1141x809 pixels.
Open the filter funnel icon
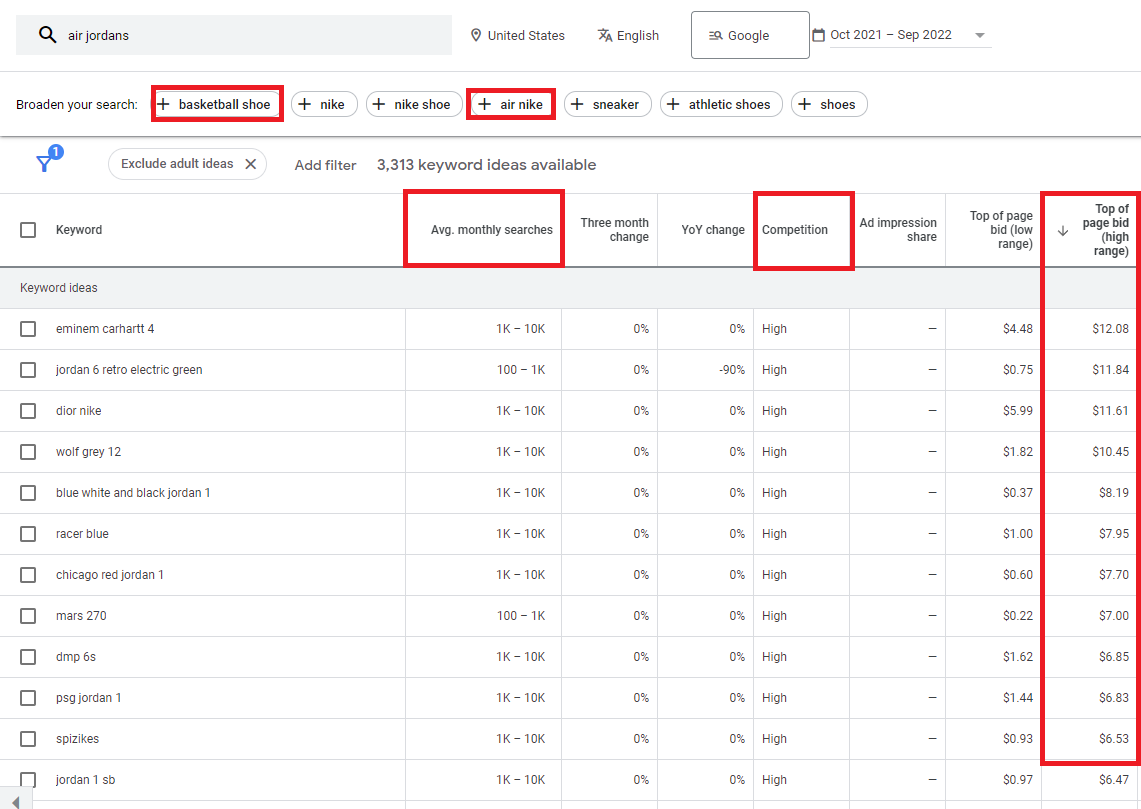[45, 163]
